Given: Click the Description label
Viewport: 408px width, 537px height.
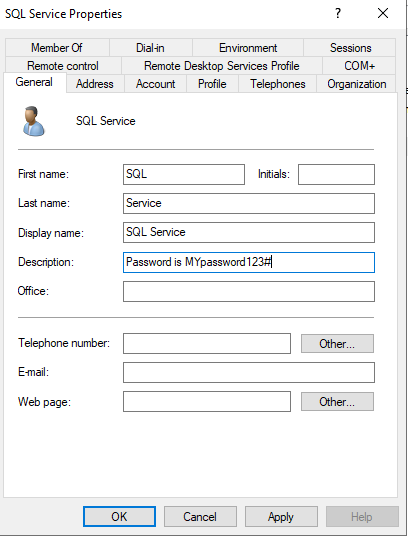Looking at the screenshot, I should [x=46, y=262].
